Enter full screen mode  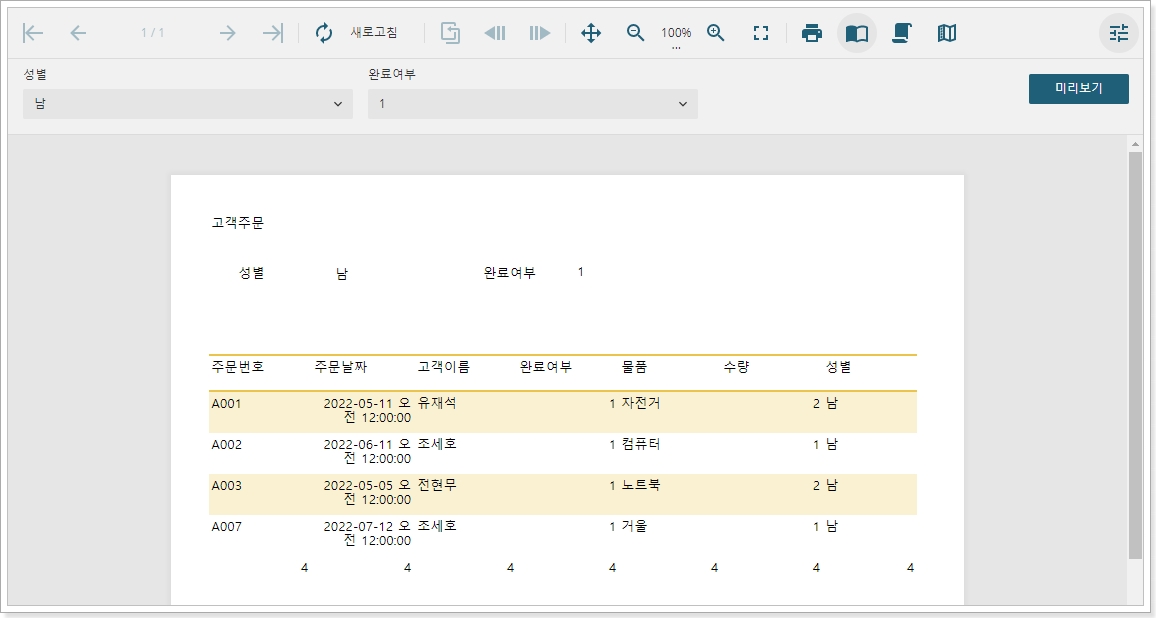[x=761, y=33]
